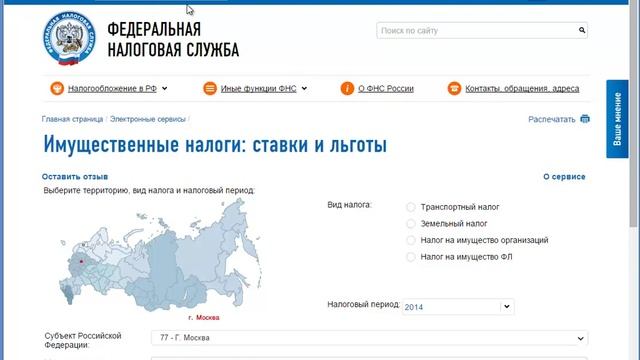Screen dimensions: 640x360
Task: Click the orange Иные функции ФНС icon
Action: pos(210,88)
